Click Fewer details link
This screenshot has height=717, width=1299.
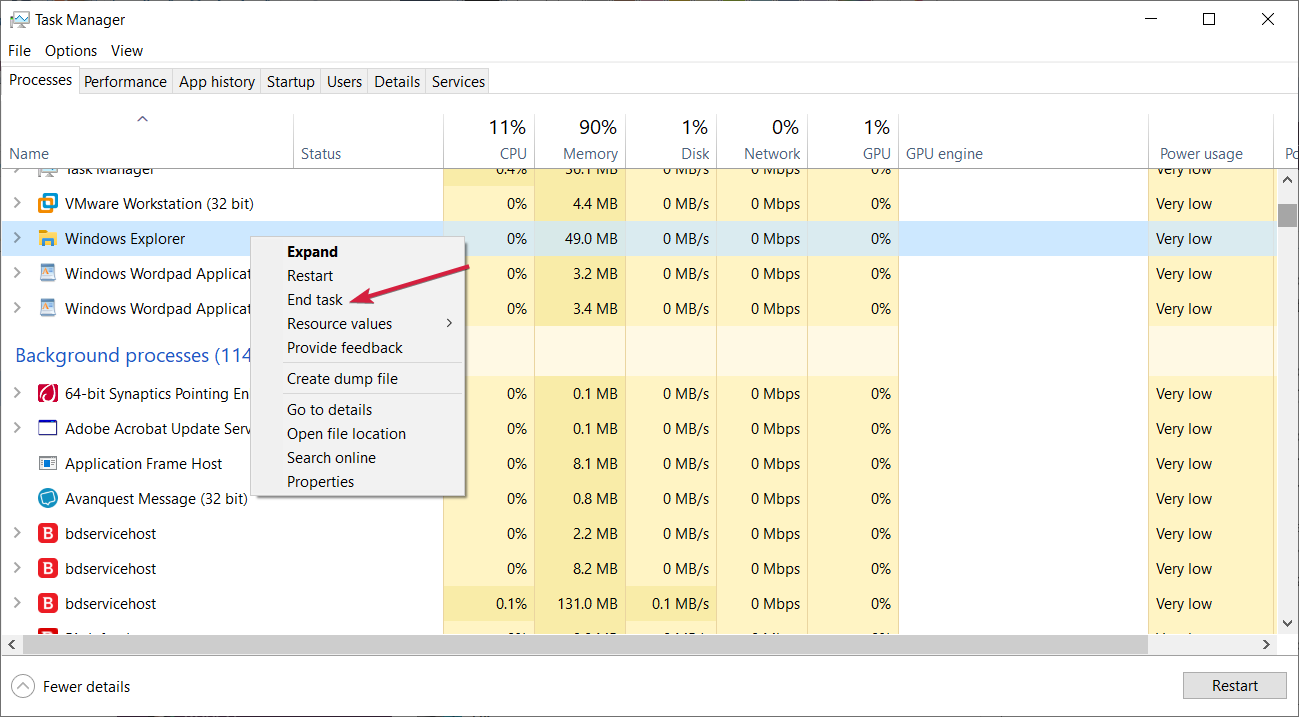tap(86, 687)
